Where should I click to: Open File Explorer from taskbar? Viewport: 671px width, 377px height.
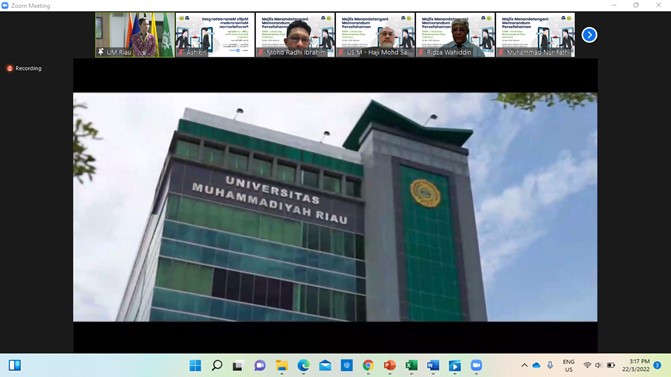pyautogui.click(x=282, y=365)
